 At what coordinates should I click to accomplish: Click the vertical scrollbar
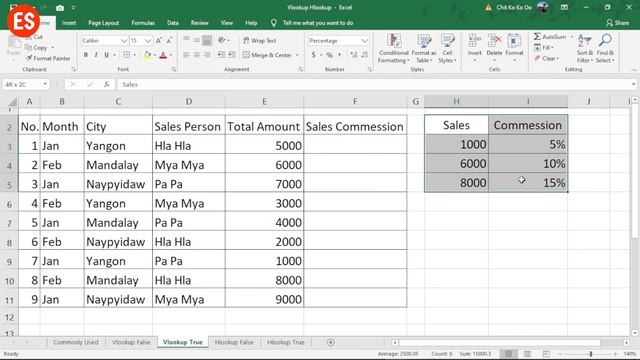tap(635, 170)
